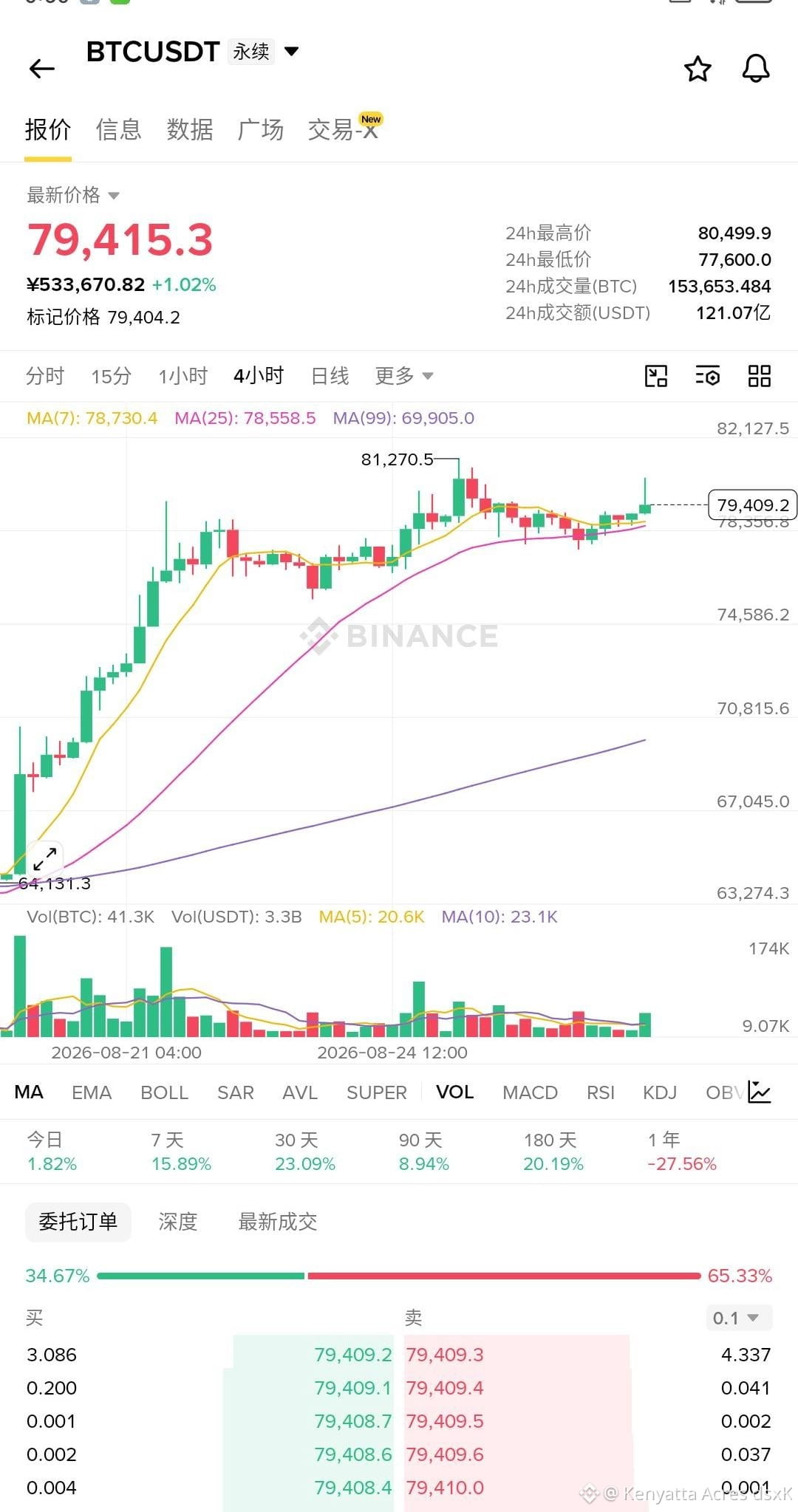Switch to the 深度 depth view
Viewport: 798px width, 1512px height.
178,1222
